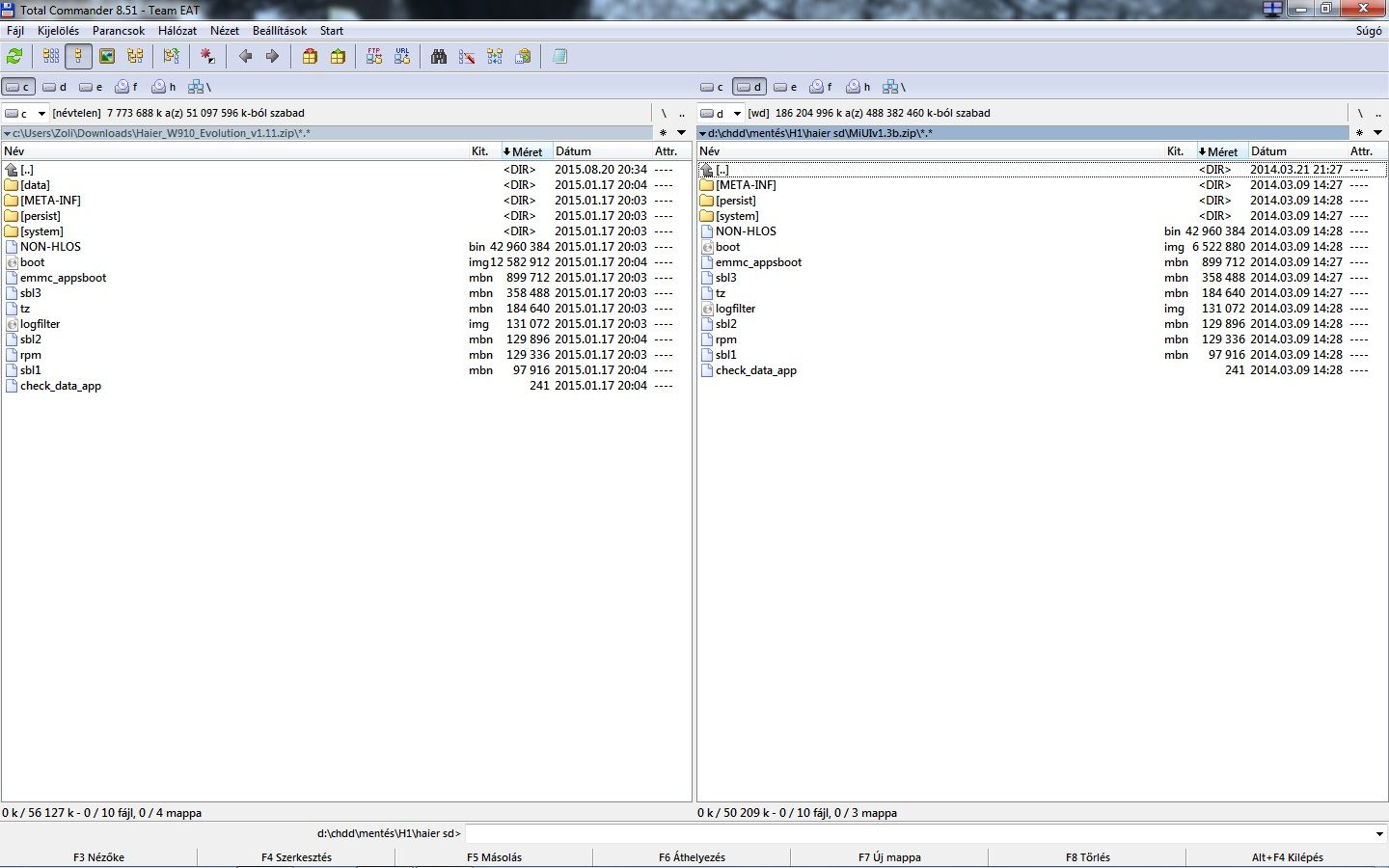The image size is (1389, 868).
Task: Open right panel favorites star button
Action: click(x=1359, y=133)
